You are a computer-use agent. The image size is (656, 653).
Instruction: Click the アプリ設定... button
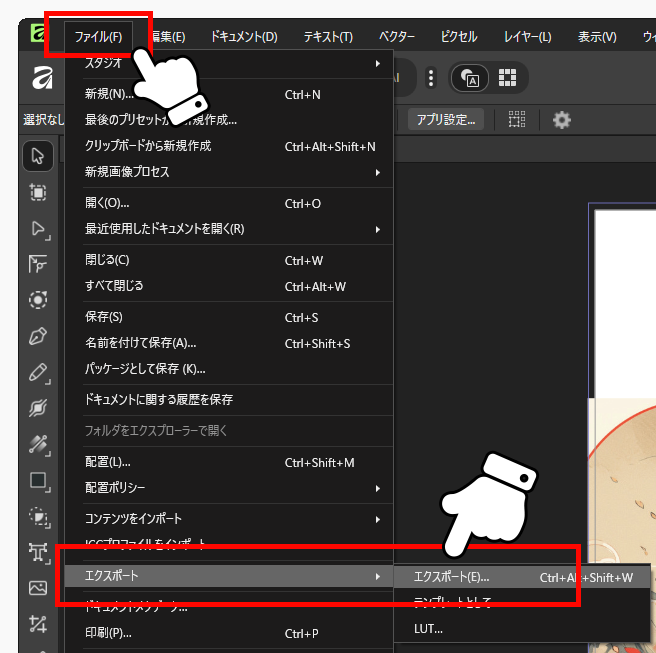click(x=446, y=120)
